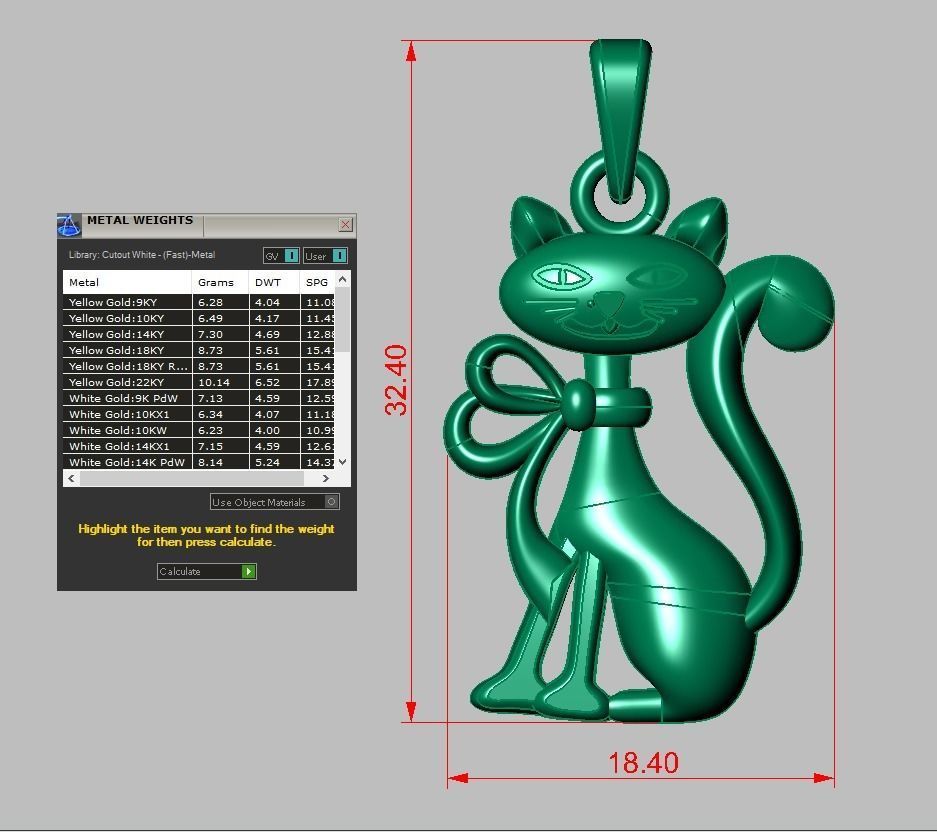Click the 6.34 grams cell
This screenshot has width=937, height=832.
(x=220, y=414)
